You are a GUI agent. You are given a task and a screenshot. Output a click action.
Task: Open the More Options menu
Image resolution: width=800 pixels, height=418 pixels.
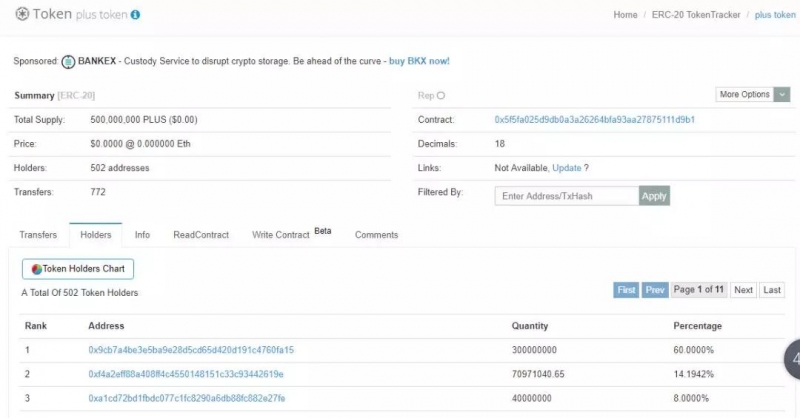(744, 95)
